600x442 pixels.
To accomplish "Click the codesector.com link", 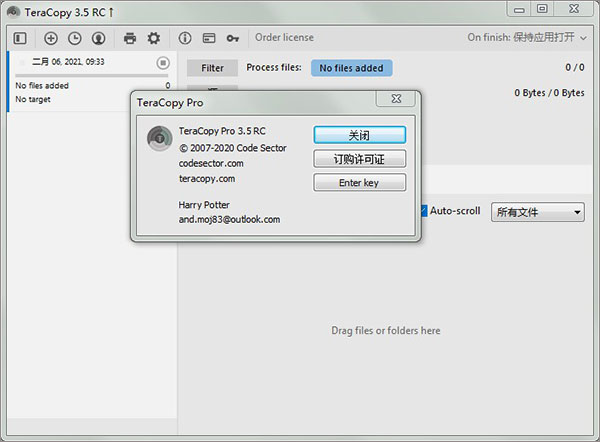I will coord(211,163).
